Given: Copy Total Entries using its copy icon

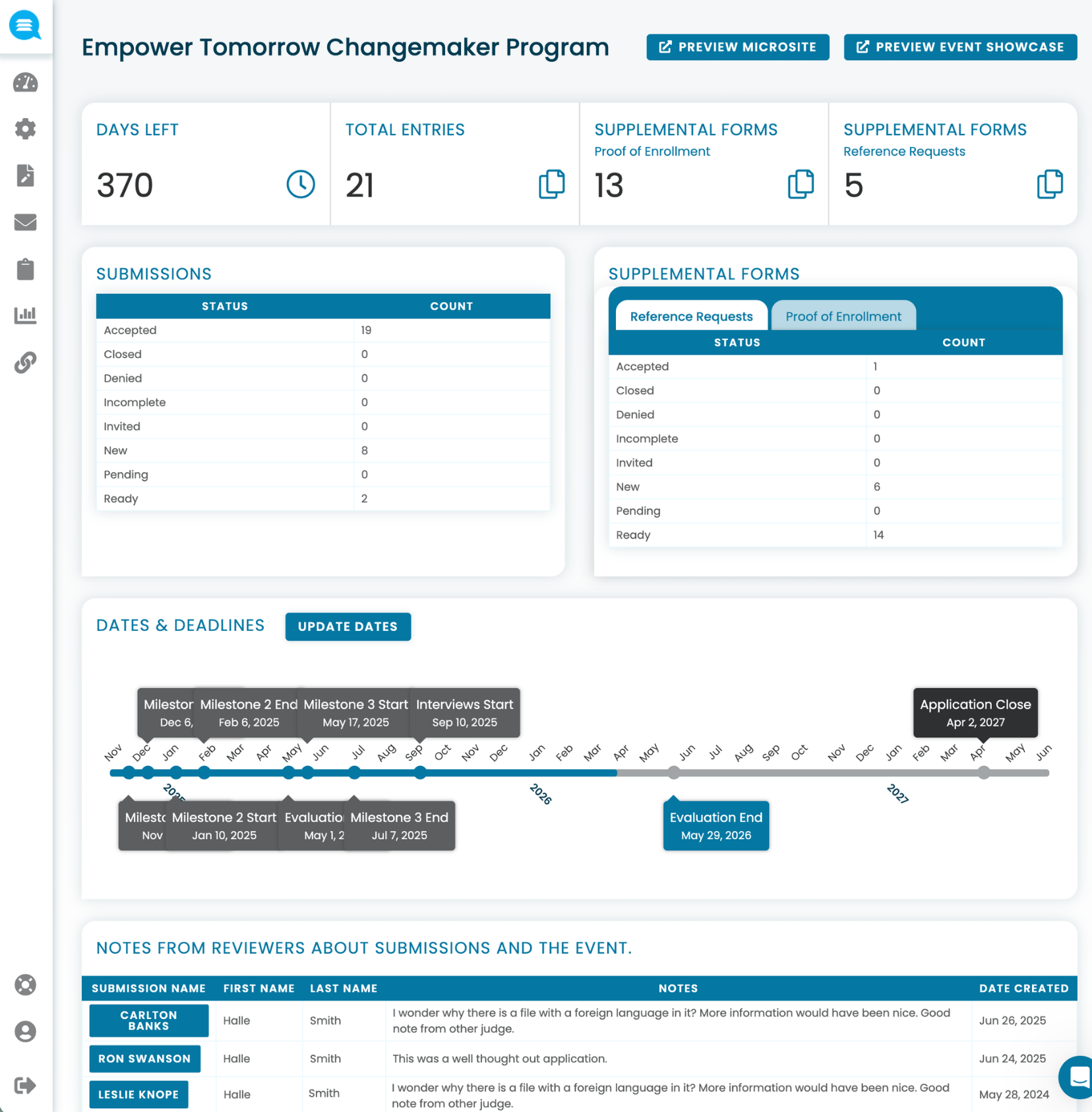Looking at the screenshot, I should (x=553, y=184).
